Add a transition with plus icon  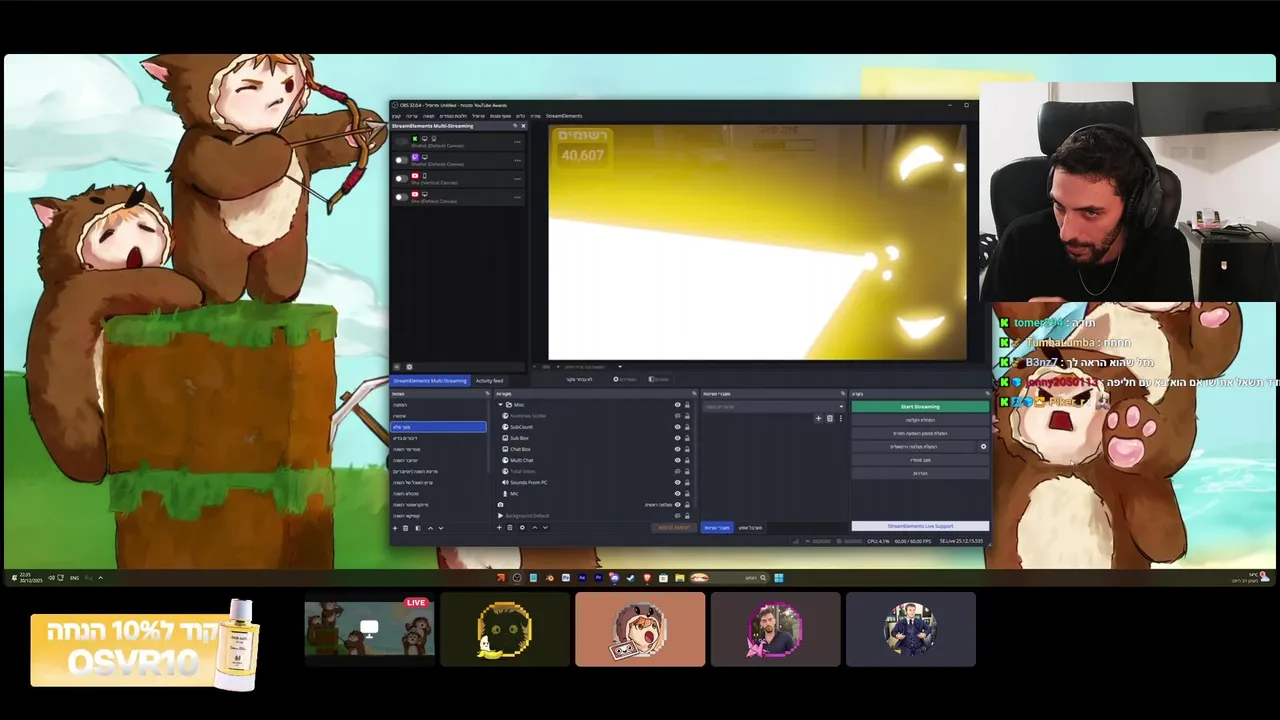[x=818, y=418]
